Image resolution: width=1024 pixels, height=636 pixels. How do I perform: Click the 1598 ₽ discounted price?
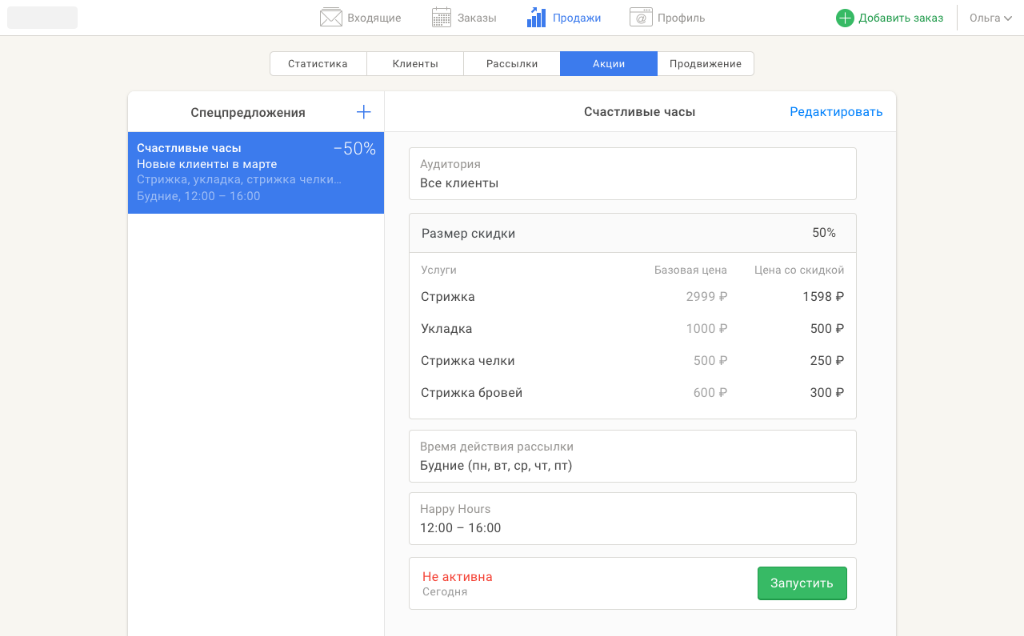[x=823, y=296]
